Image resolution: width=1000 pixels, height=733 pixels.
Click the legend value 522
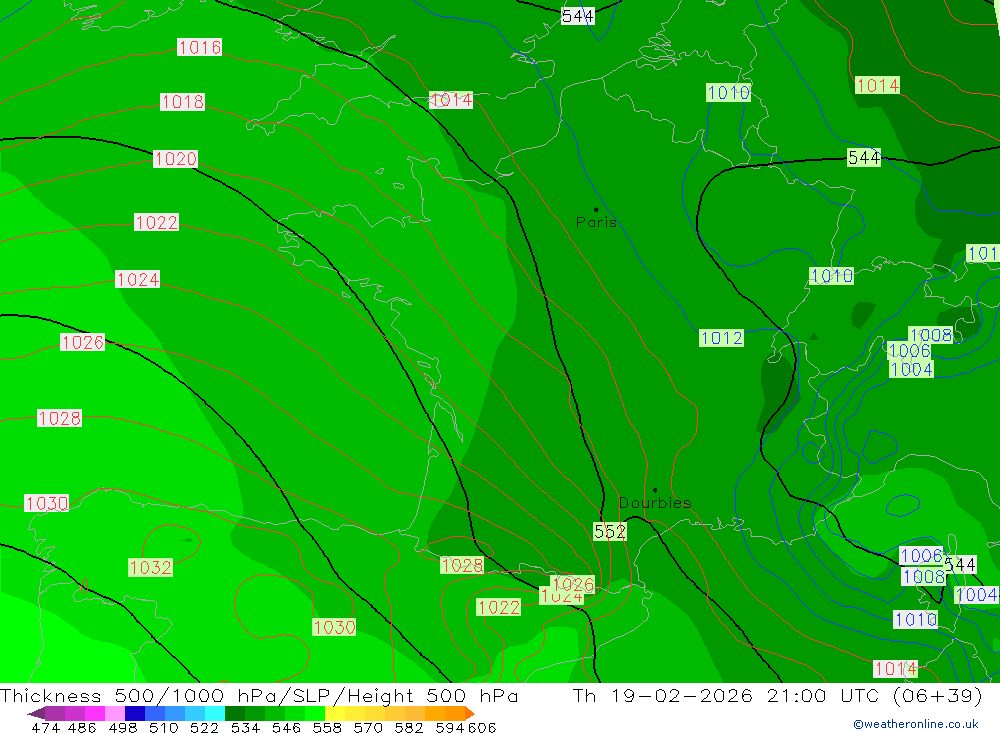pyautogui.click(x=205, y=727)
